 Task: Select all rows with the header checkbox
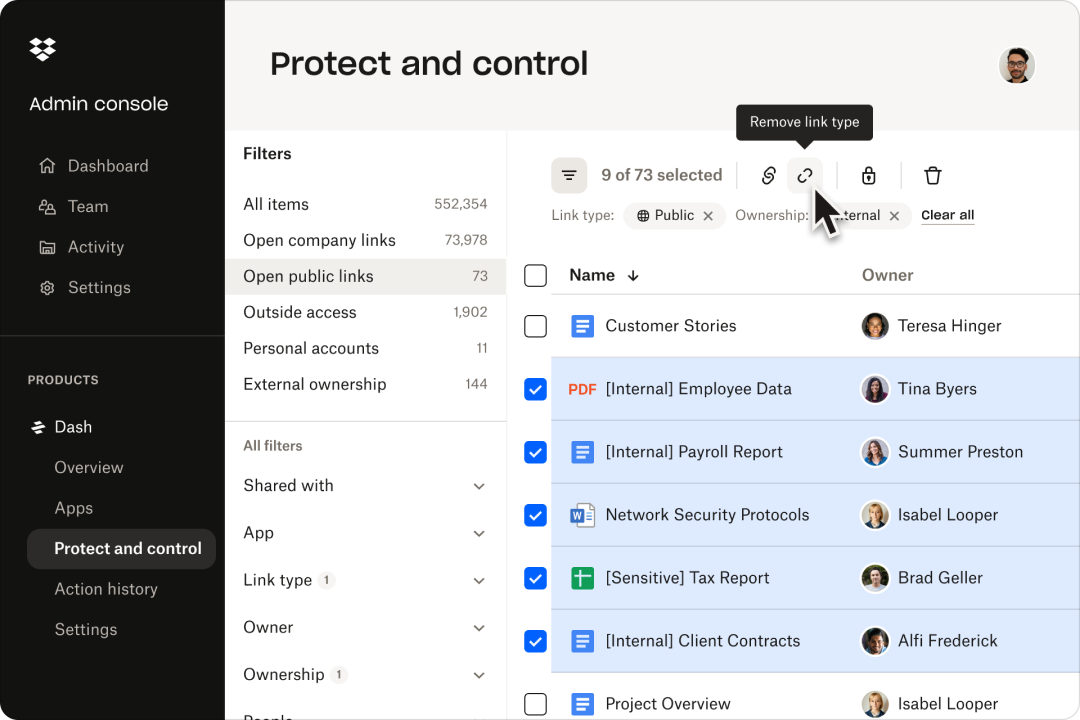[x=535, y=275]
